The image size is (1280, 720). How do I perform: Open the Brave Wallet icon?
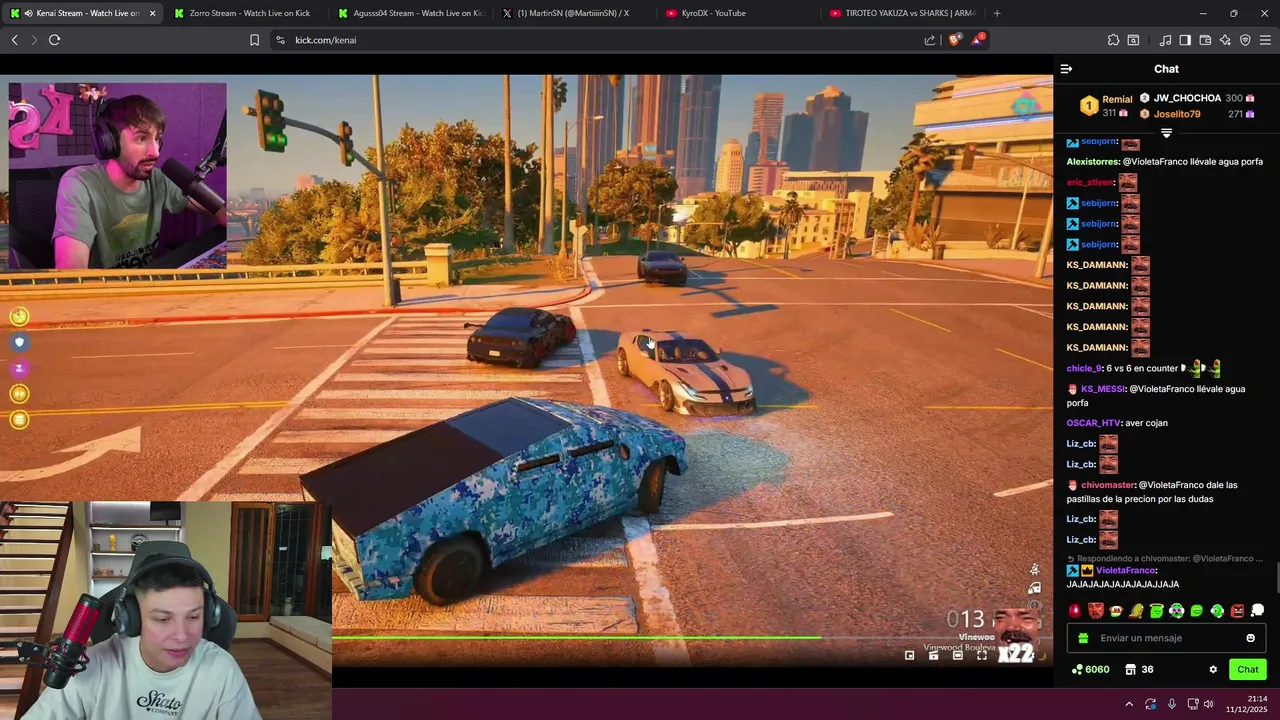coord(1205,40)
